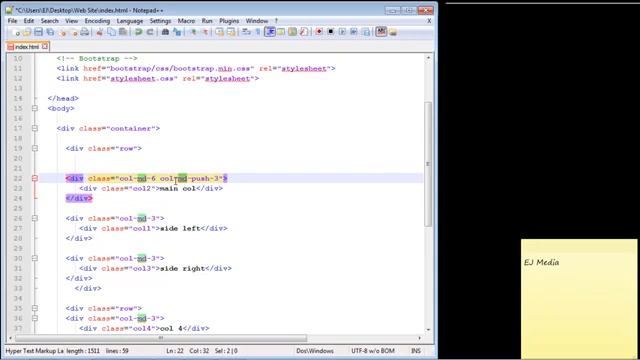Screen dimensions: 640x360
Task: Click the Close document toolbar icon
Action: (62, 32)
